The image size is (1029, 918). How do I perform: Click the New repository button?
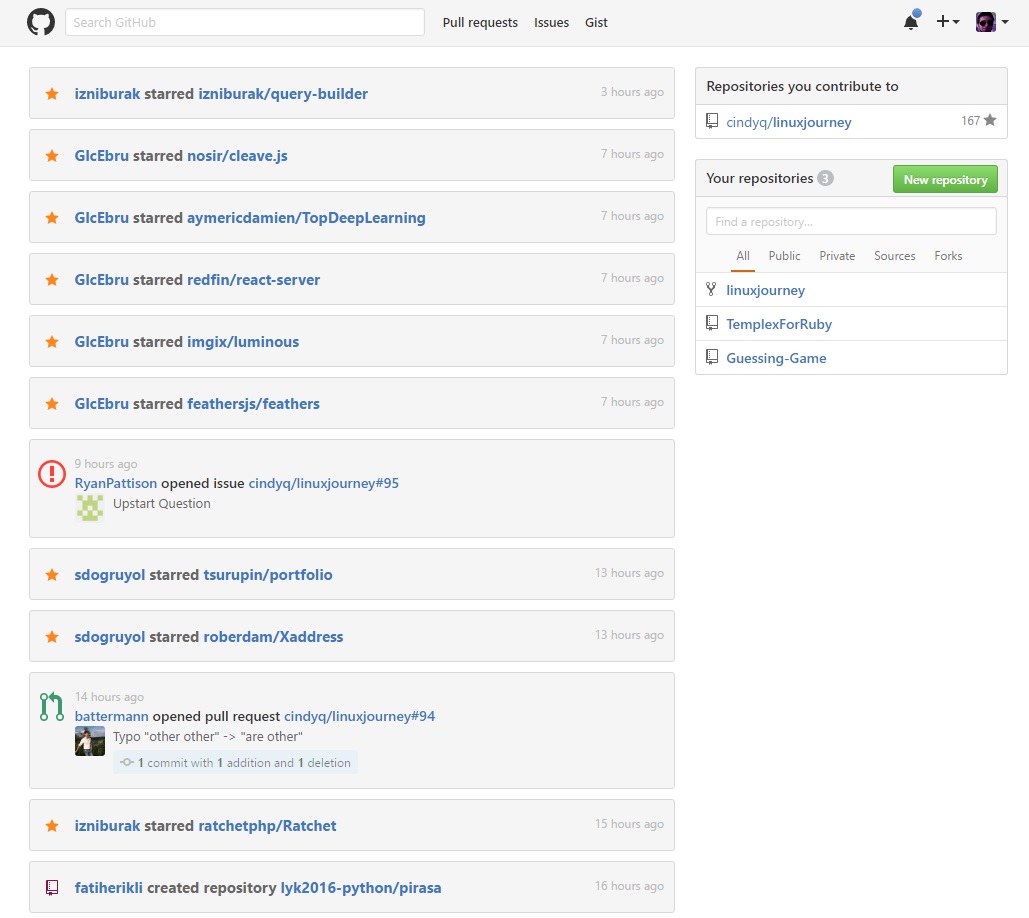[x=945, y=179]
